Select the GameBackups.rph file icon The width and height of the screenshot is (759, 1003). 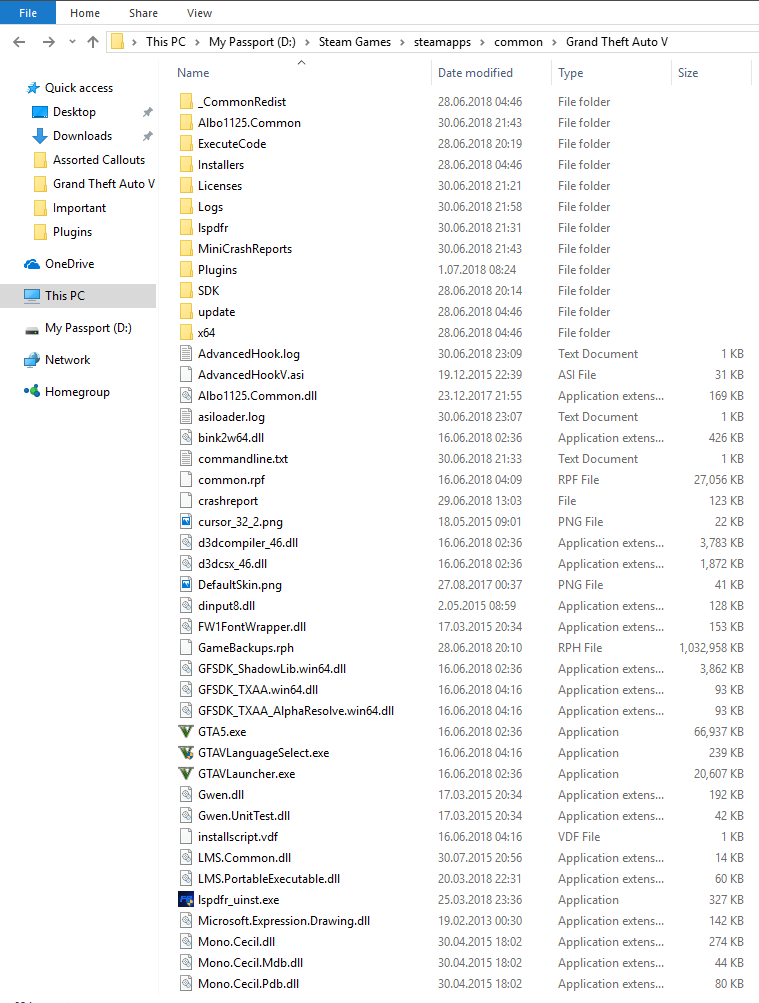(x=186, y=647)
